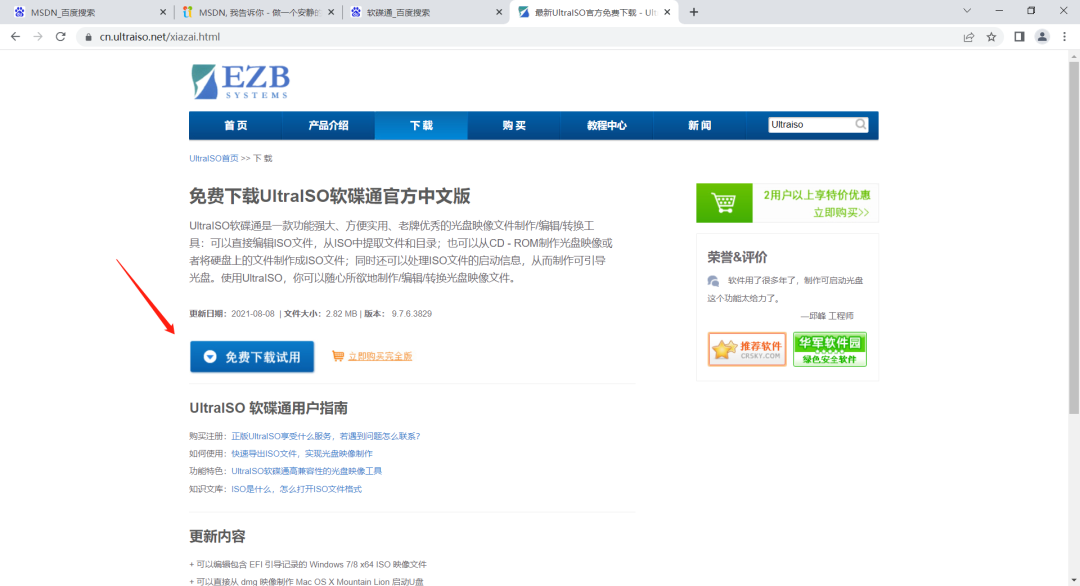Open 快速导出ISO文件 tutorial link

(302, 454)
